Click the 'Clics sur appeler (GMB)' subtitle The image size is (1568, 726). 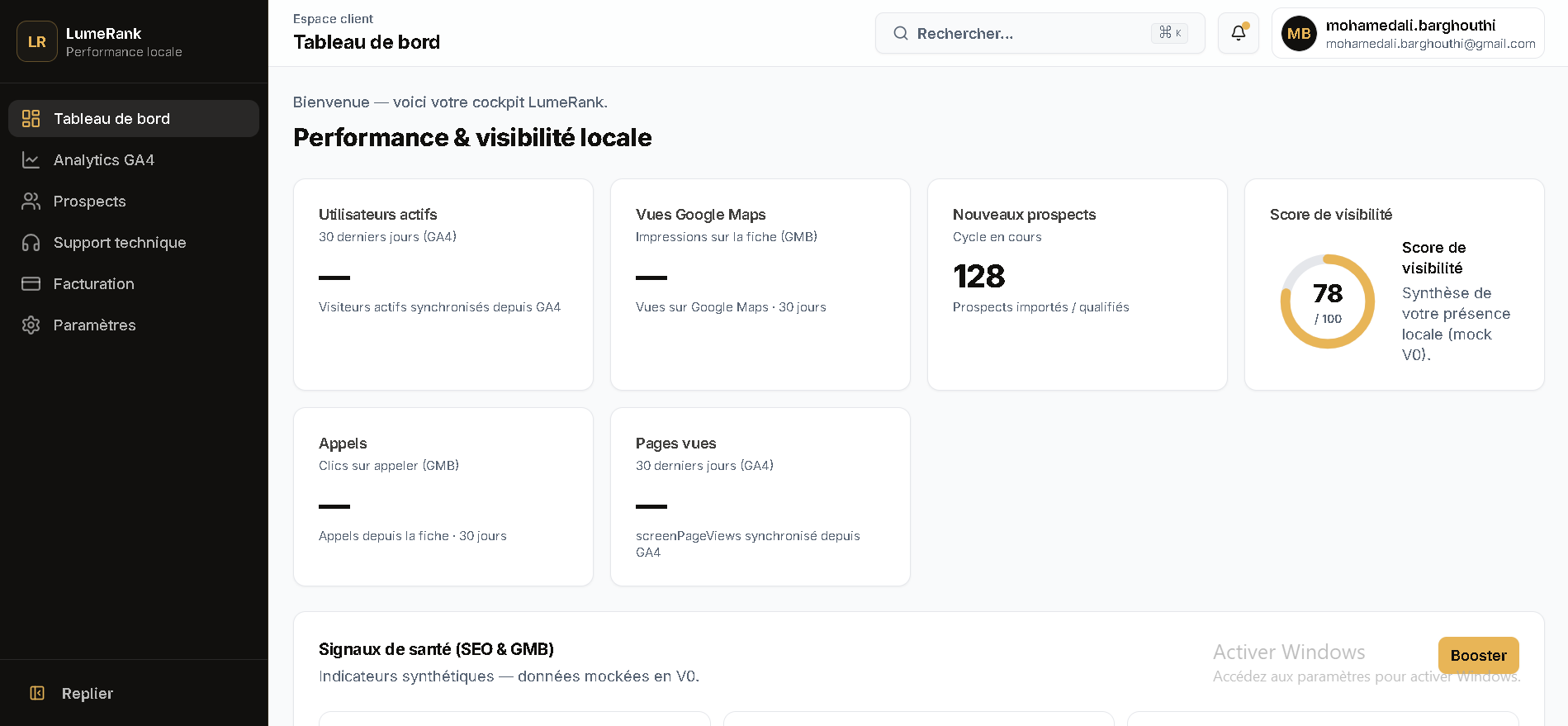(x=389, y=466)
